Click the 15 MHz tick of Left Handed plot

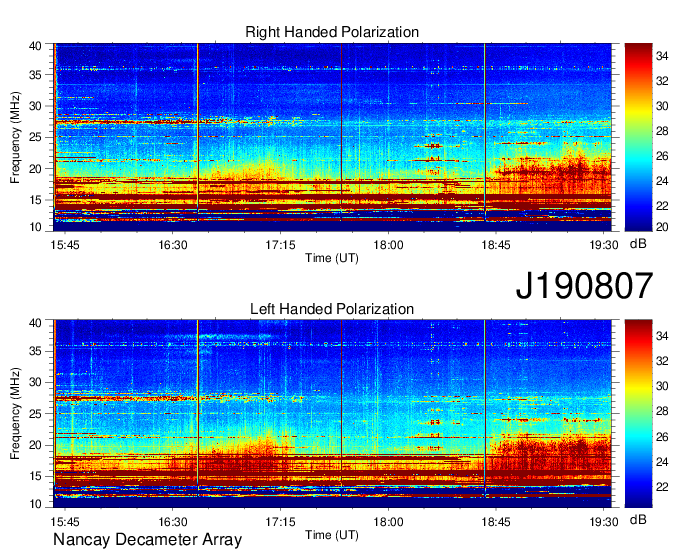pyautogui.click(x=35, y=477)
